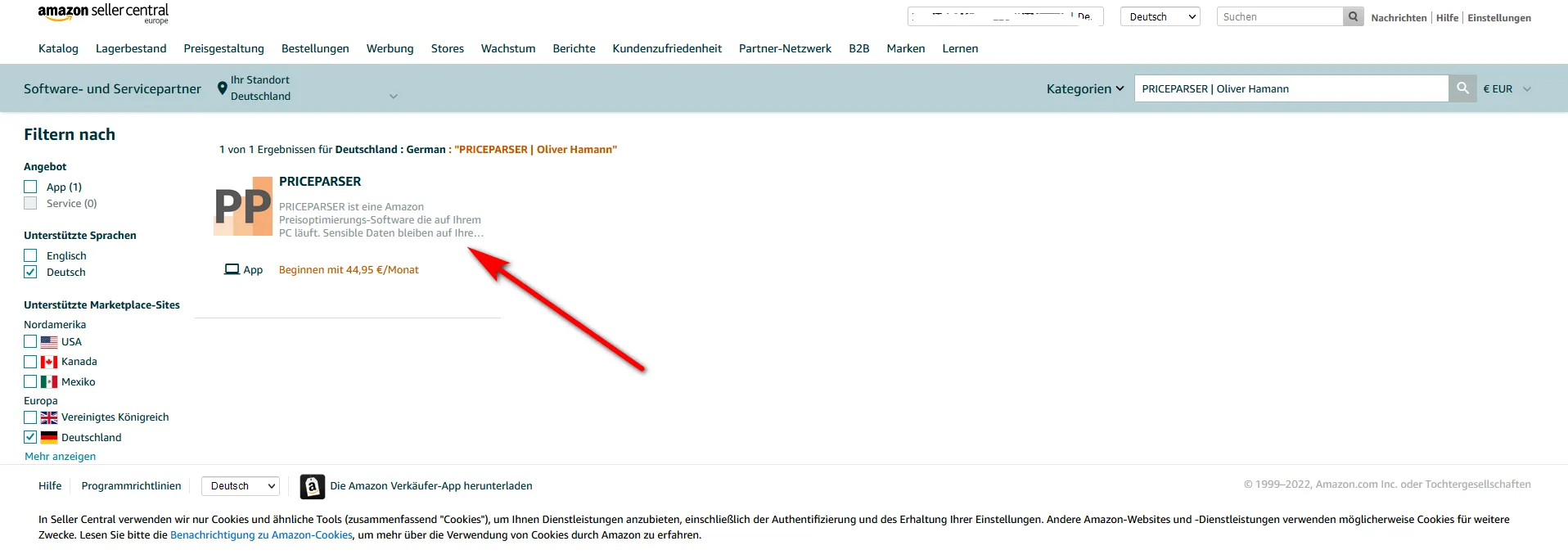Viewport: 1568px width, 559px height.
Task: Click the Amazon Seller app icon in footer
Action: [312, 486]
